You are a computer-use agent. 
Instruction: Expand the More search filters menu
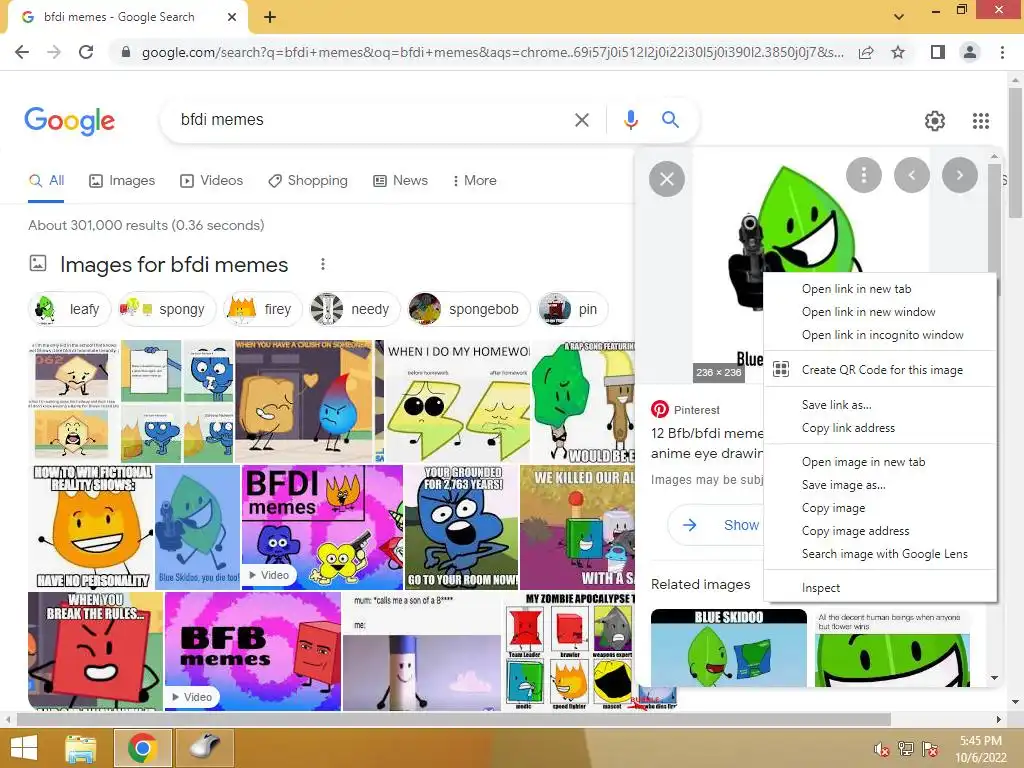tap(475, 180)
